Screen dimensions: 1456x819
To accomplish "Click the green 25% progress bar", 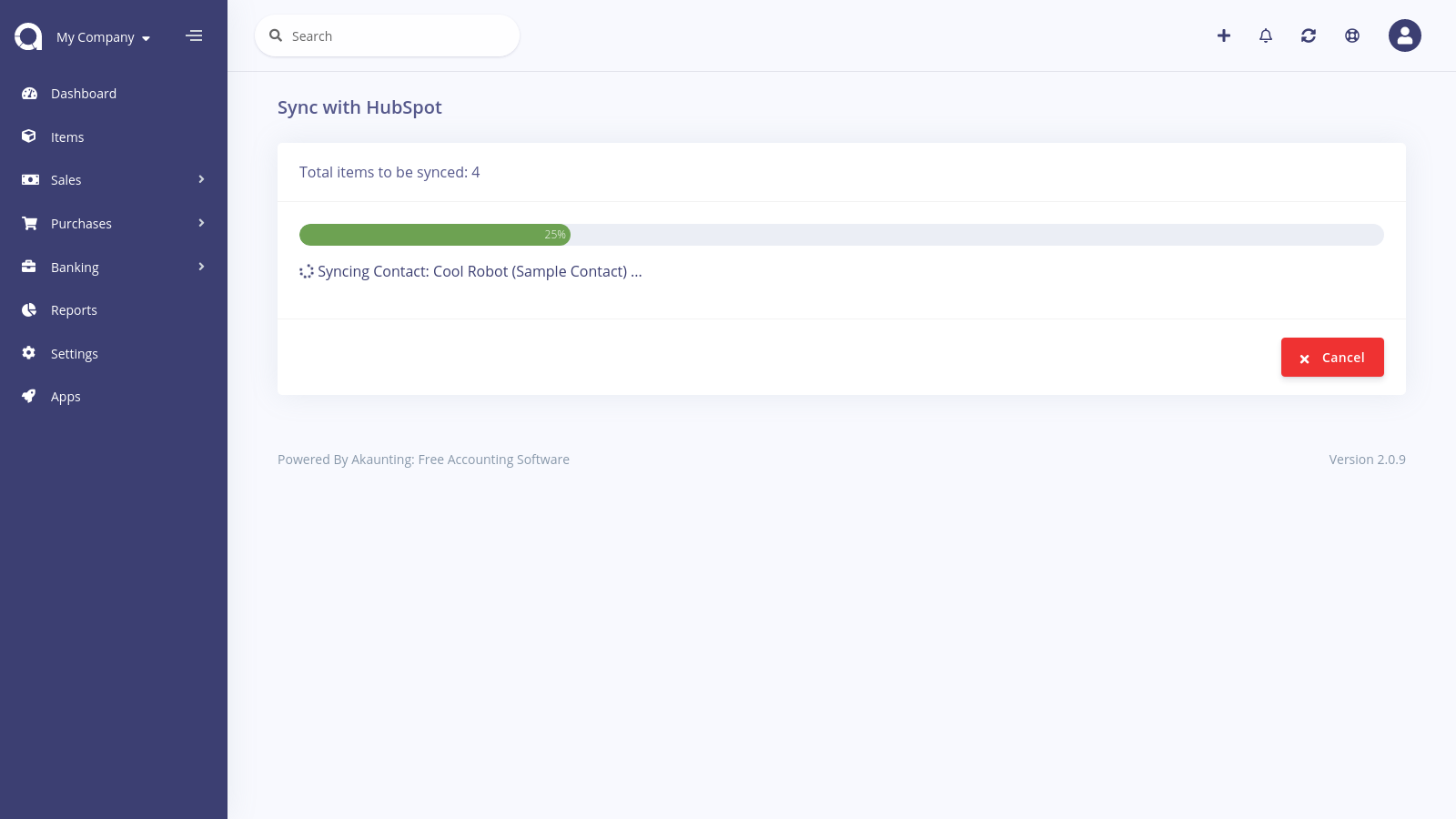I will (x=435, y=235).
